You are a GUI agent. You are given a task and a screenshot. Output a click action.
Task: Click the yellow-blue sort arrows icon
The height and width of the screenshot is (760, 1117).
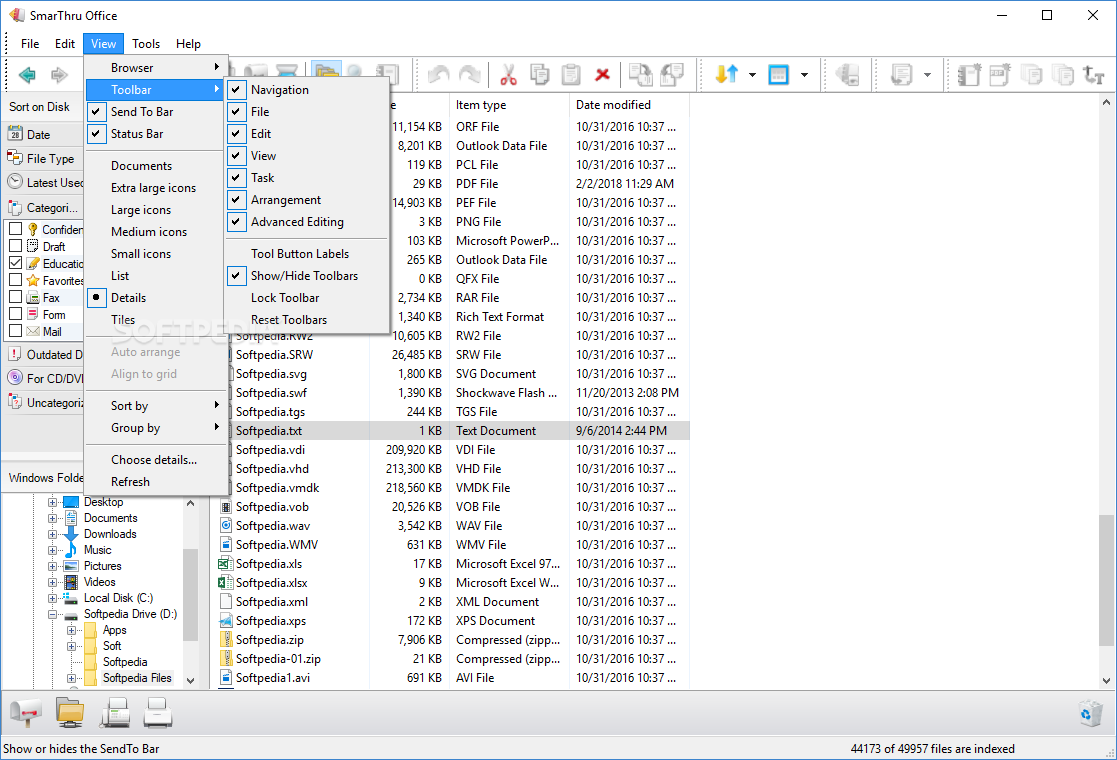726,74
